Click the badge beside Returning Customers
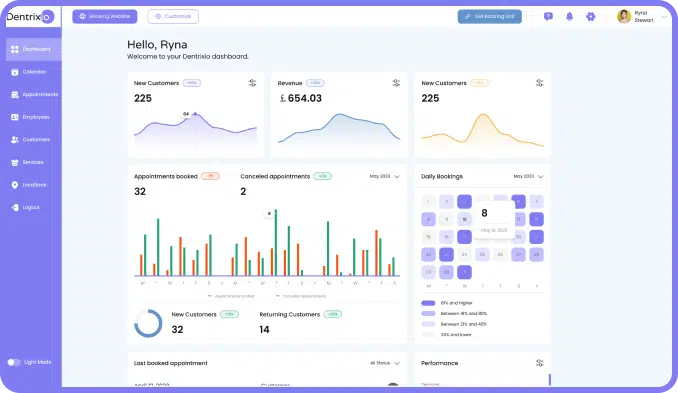 [333, 314]
